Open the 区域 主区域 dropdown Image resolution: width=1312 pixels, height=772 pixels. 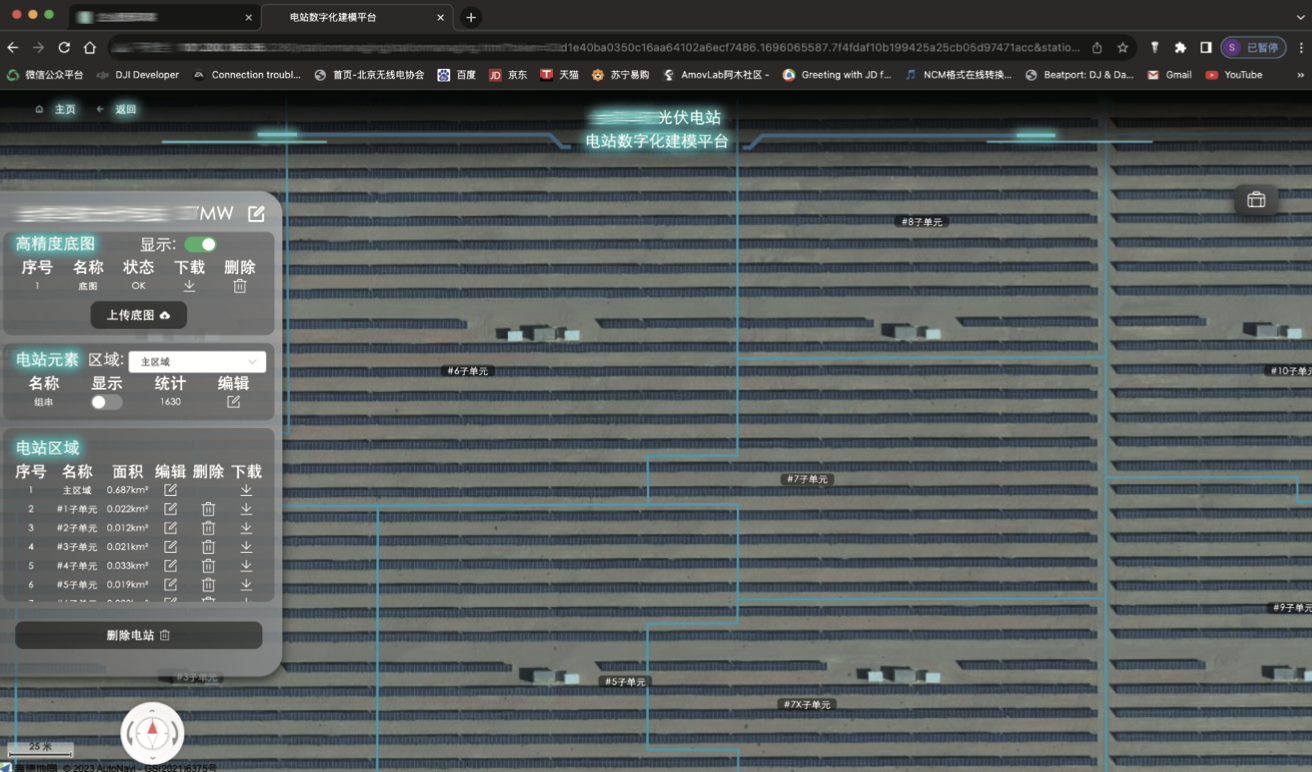[197, 361]
